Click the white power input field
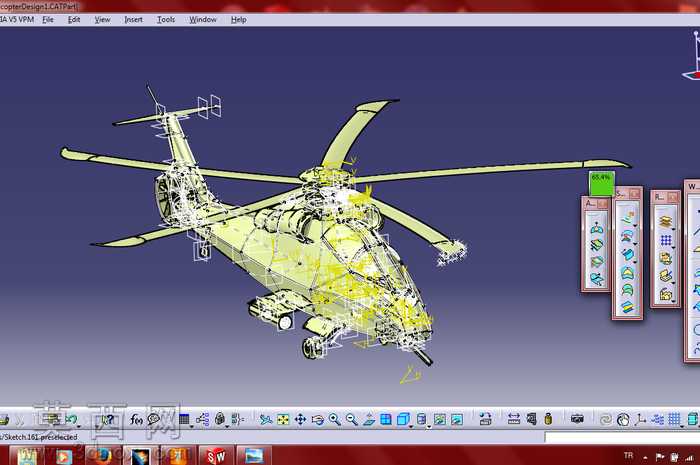 click(622, 437)
